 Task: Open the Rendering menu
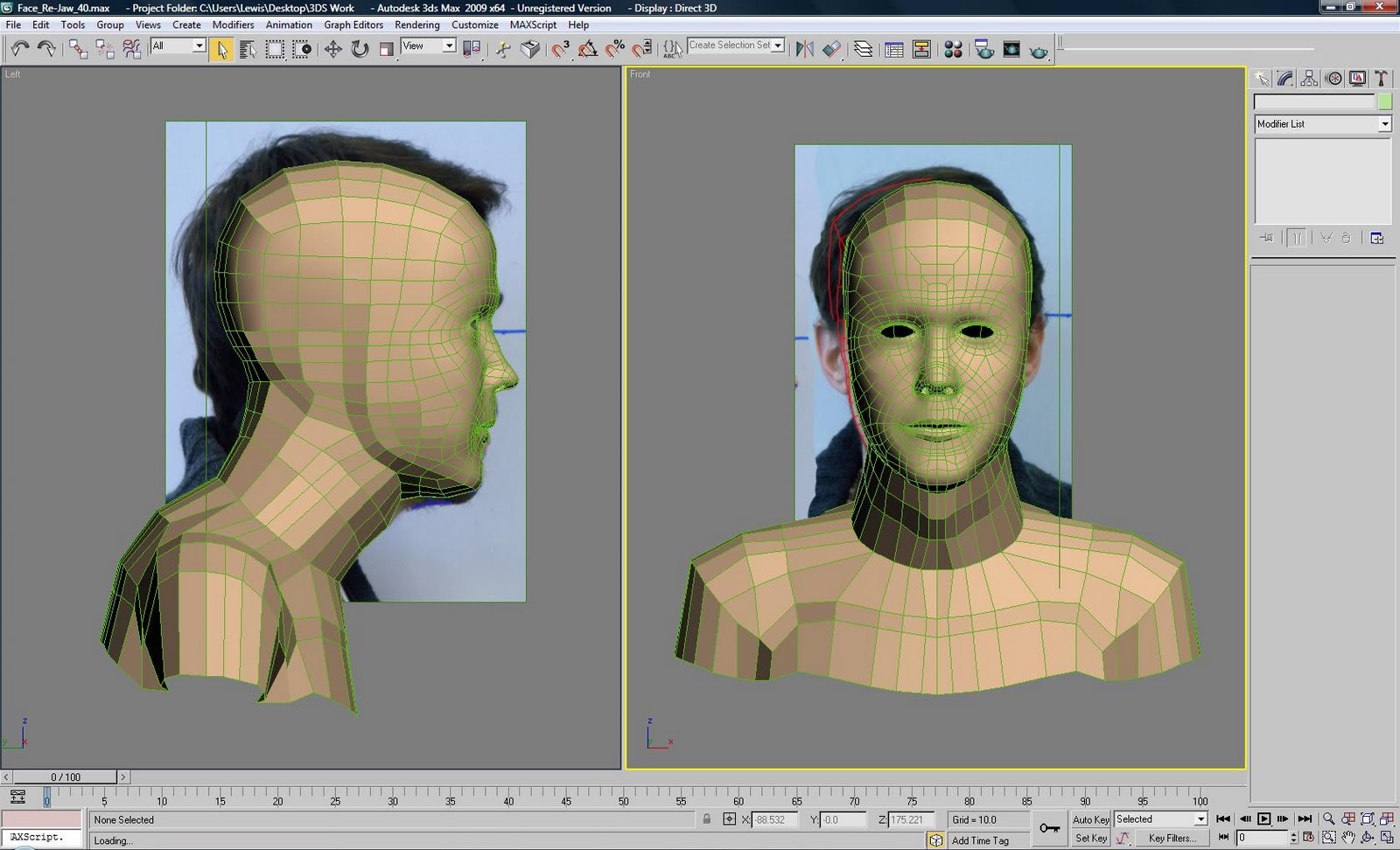[x=416, y=24]
